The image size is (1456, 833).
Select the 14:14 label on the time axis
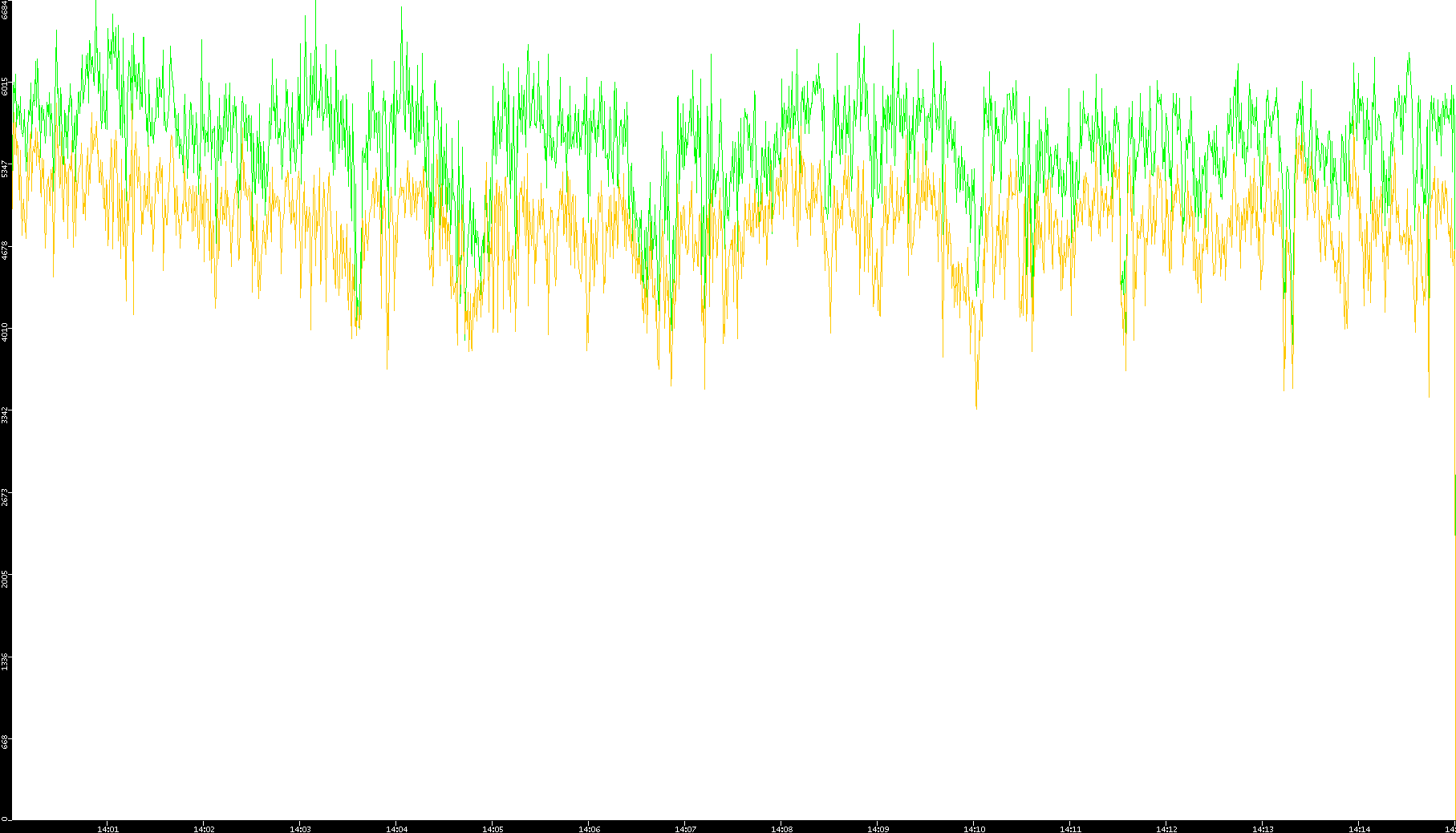pos(1360,829)
